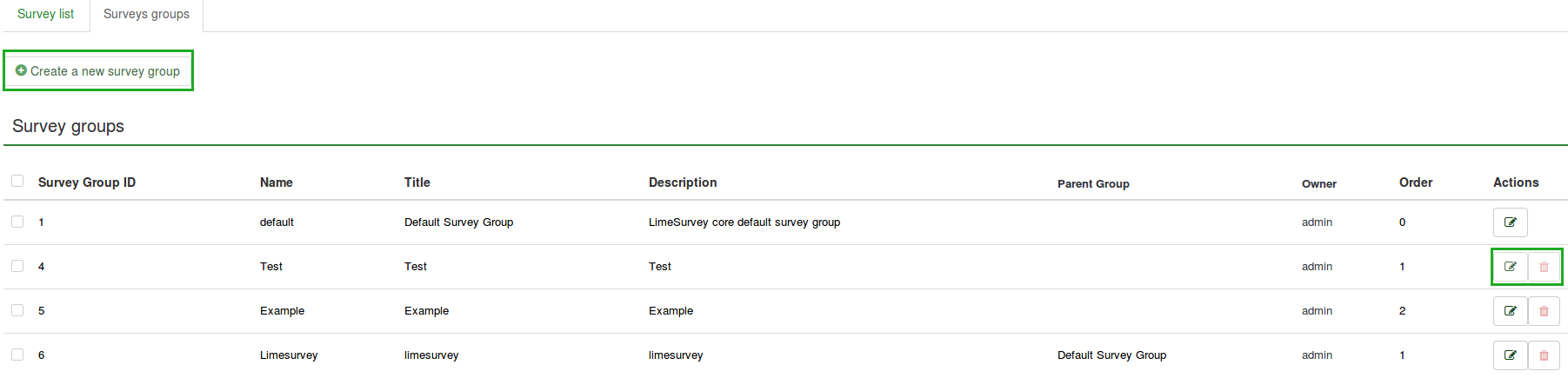Screen dimensions: 1568x378
Task: Check the row for group ID 5
Action: (x=17, y=310)
